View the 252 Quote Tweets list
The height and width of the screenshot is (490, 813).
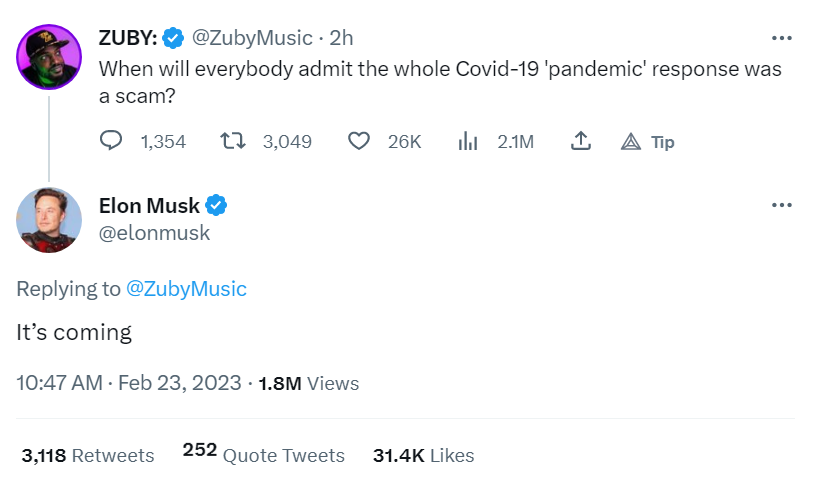[x=264, y=455]
